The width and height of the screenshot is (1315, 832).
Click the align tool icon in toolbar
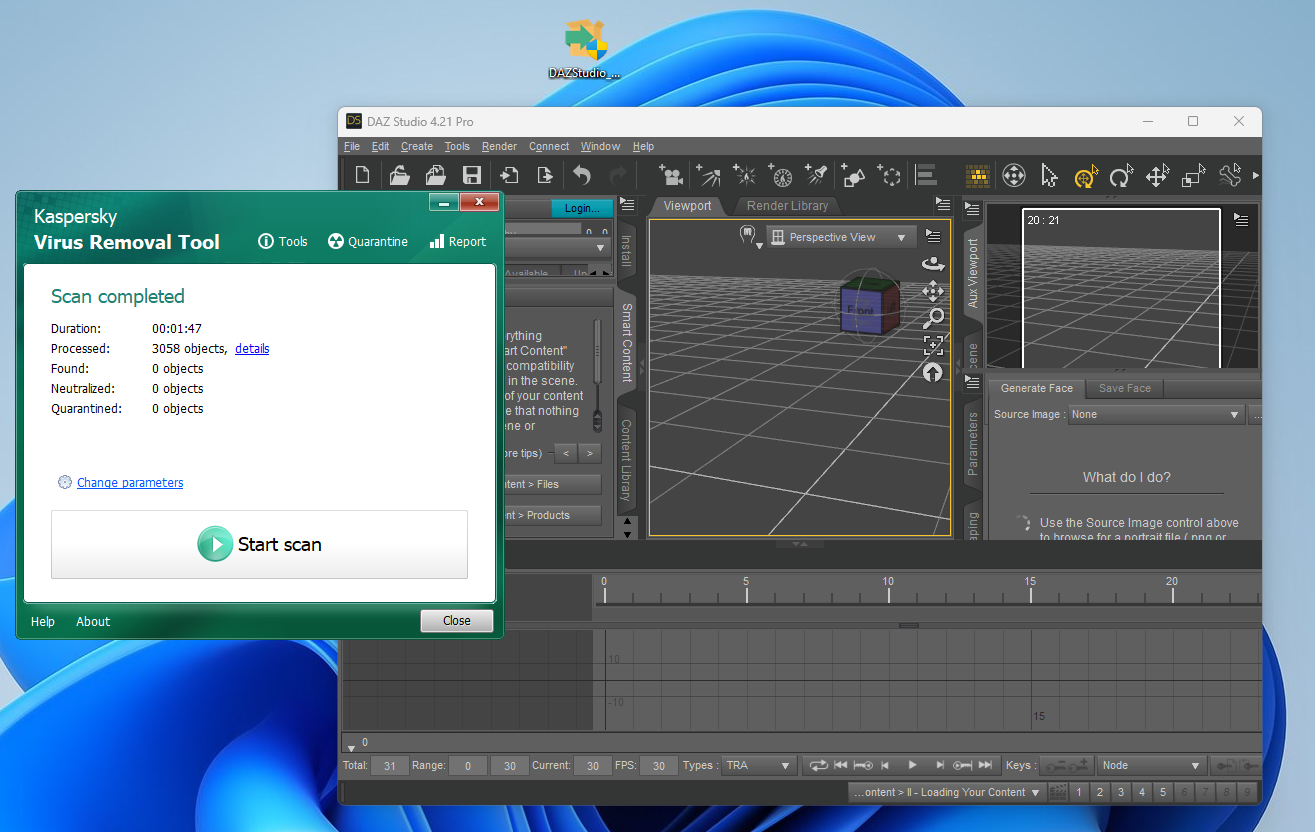coord(926,176)
